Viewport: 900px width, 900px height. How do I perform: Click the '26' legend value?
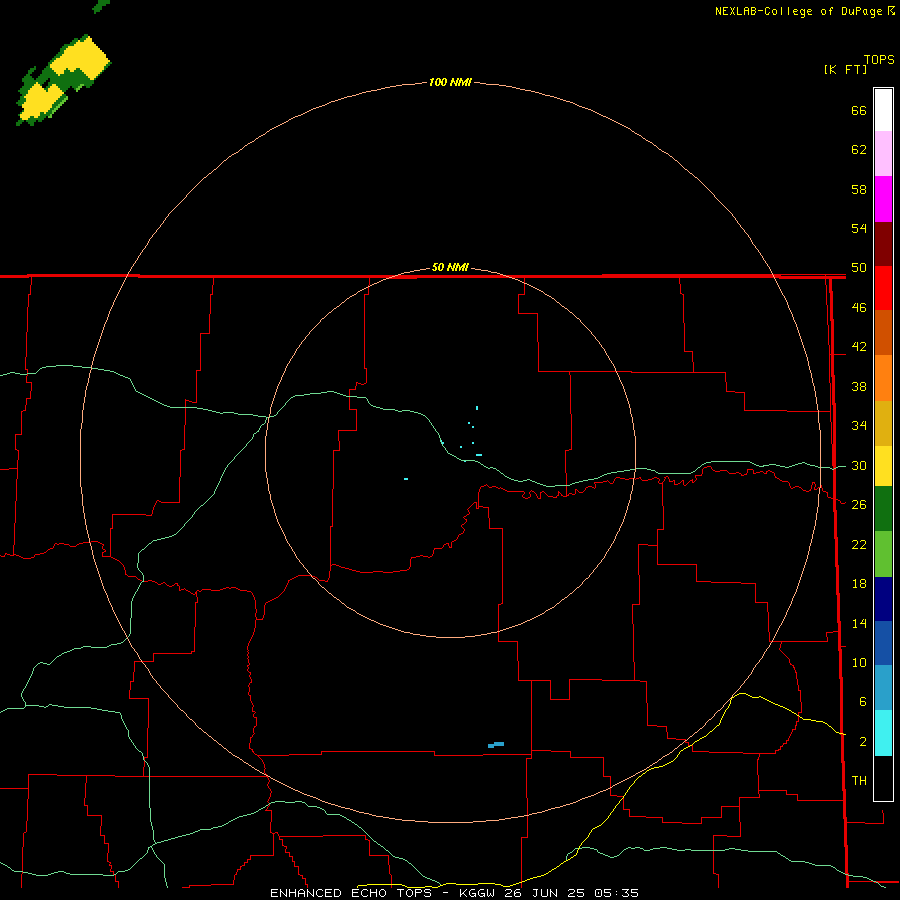click(x=859, y=505)
